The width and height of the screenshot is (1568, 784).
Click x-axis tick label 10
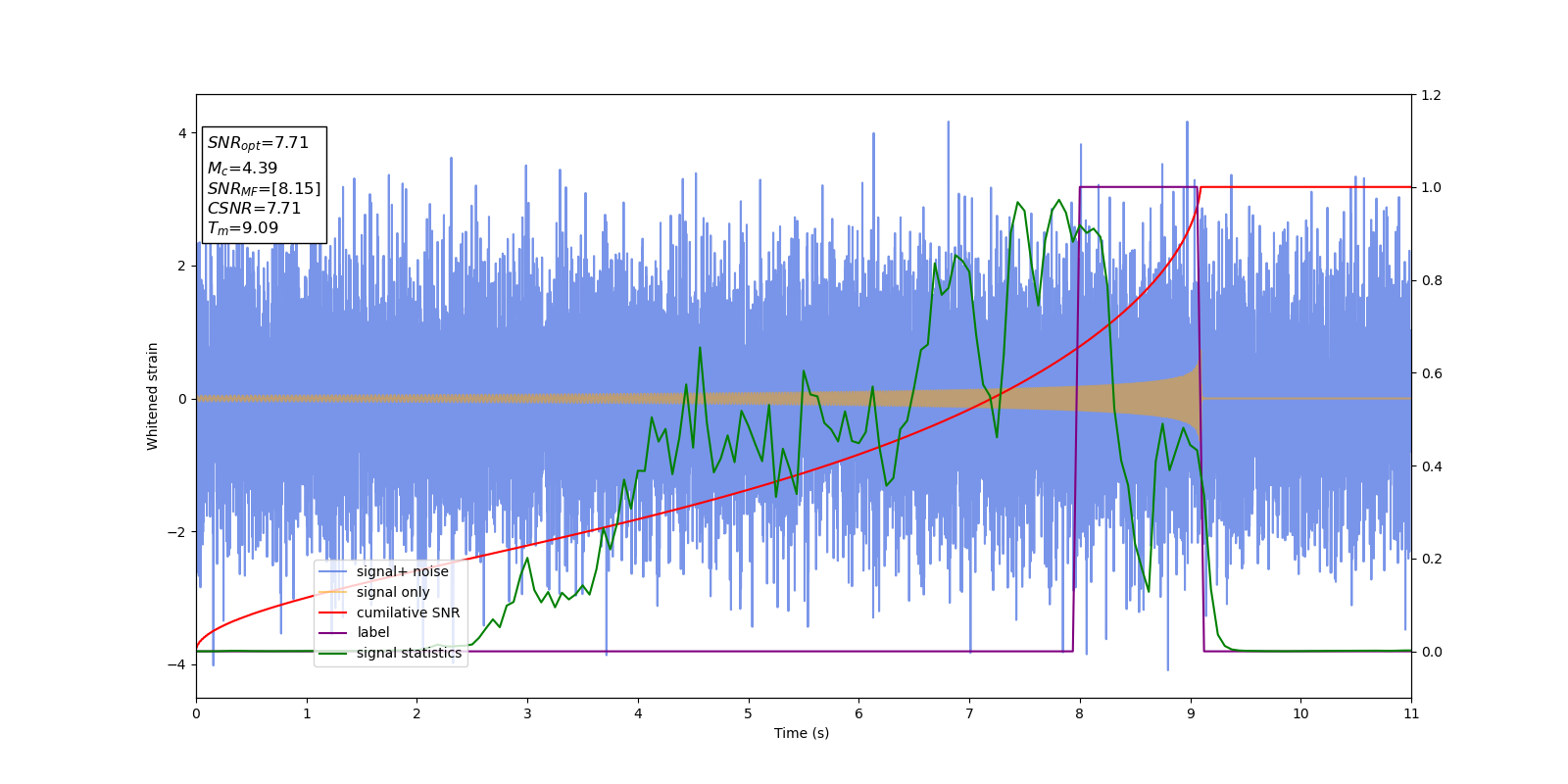click(1300, 713)
